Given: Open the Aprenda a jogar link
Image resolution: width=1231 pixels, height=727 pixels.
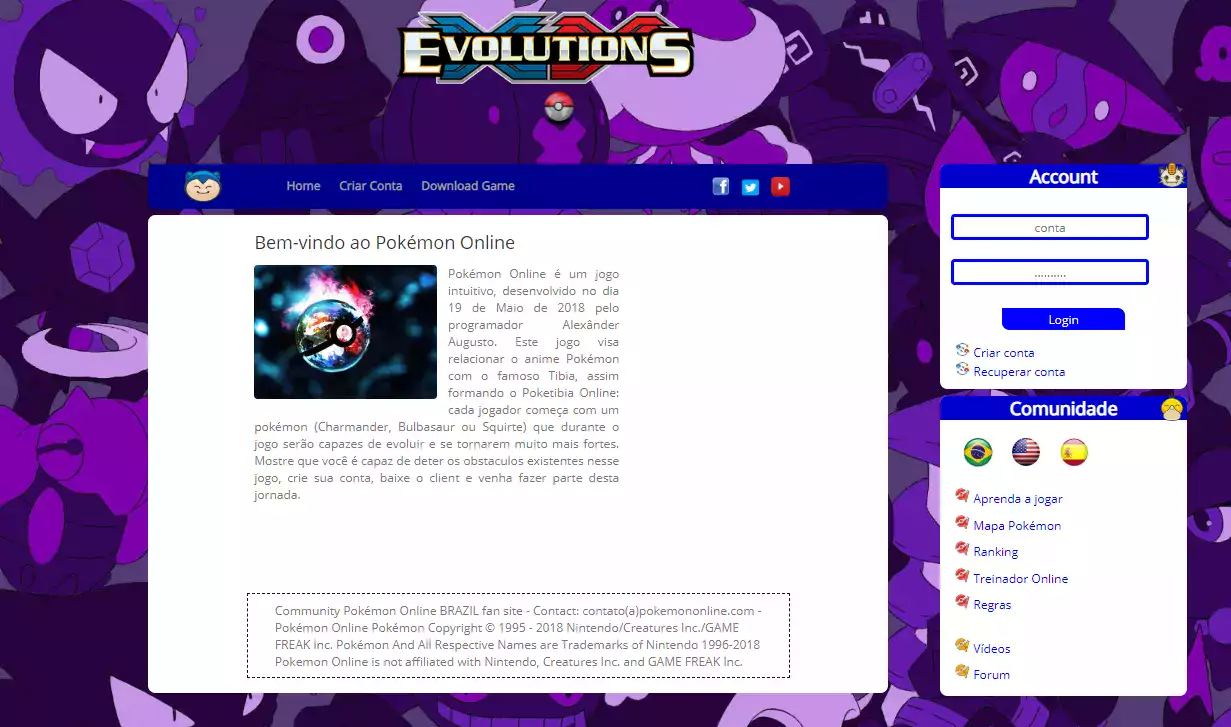Looking at the screenshot, I should coord(1018,499).
